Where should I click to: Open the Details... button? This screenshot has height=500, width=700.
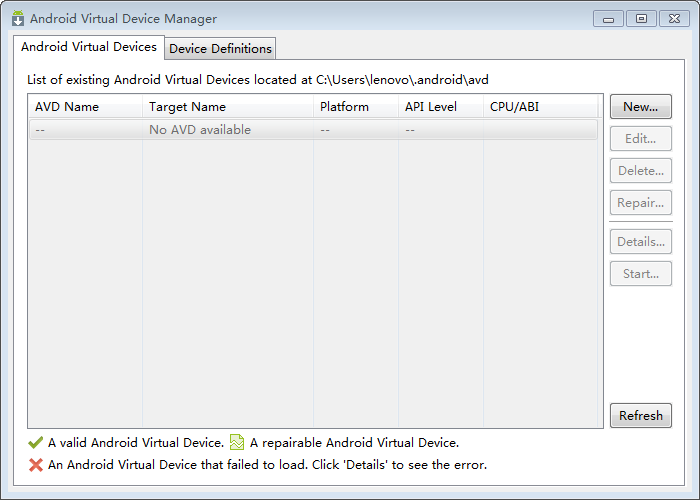pos(641,242)
